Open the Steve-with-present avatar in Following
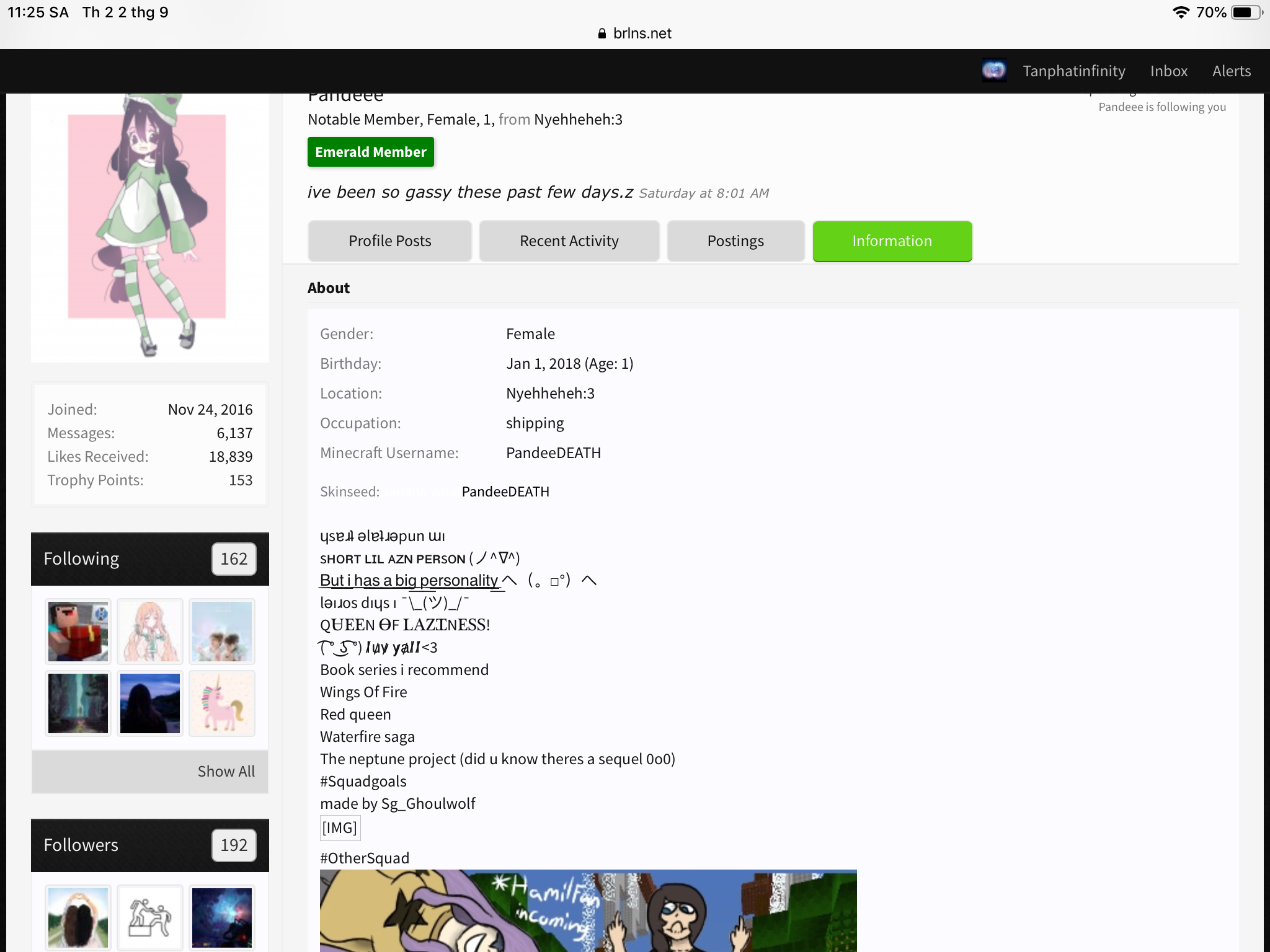 point(78,632)
